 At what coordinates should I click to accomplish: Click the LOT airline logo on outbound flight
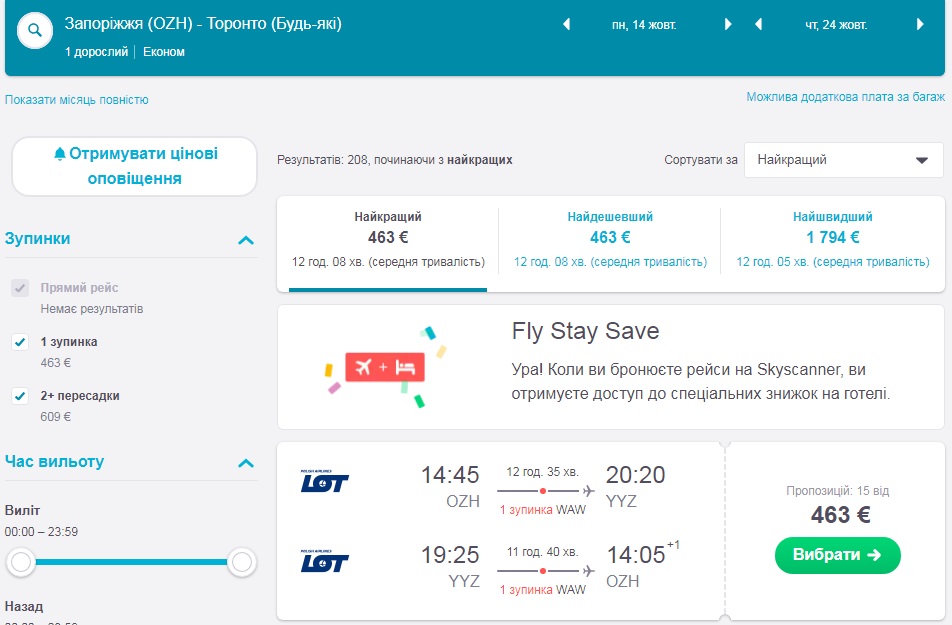click(x=324, y=482)
